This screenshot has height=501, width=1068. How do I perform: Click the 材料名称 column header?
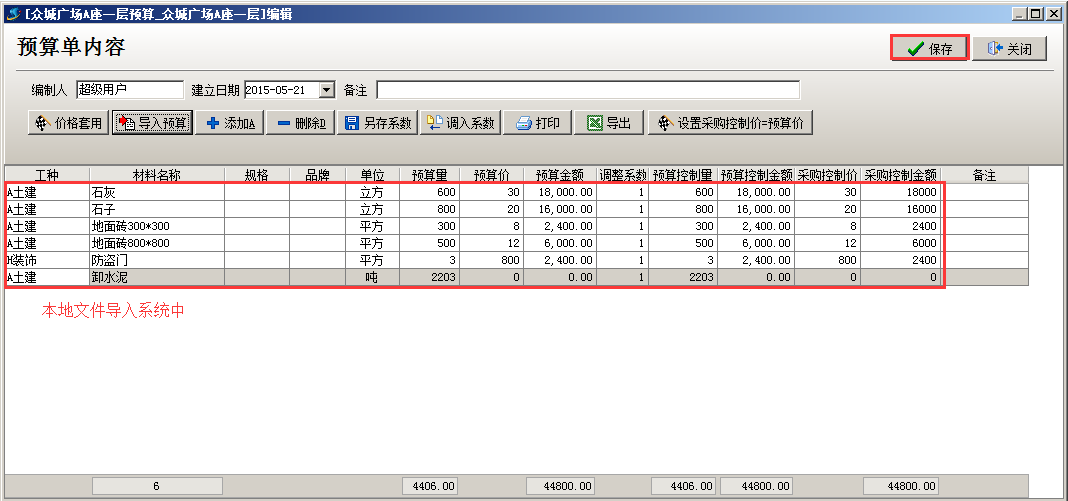tap(156, 175)
